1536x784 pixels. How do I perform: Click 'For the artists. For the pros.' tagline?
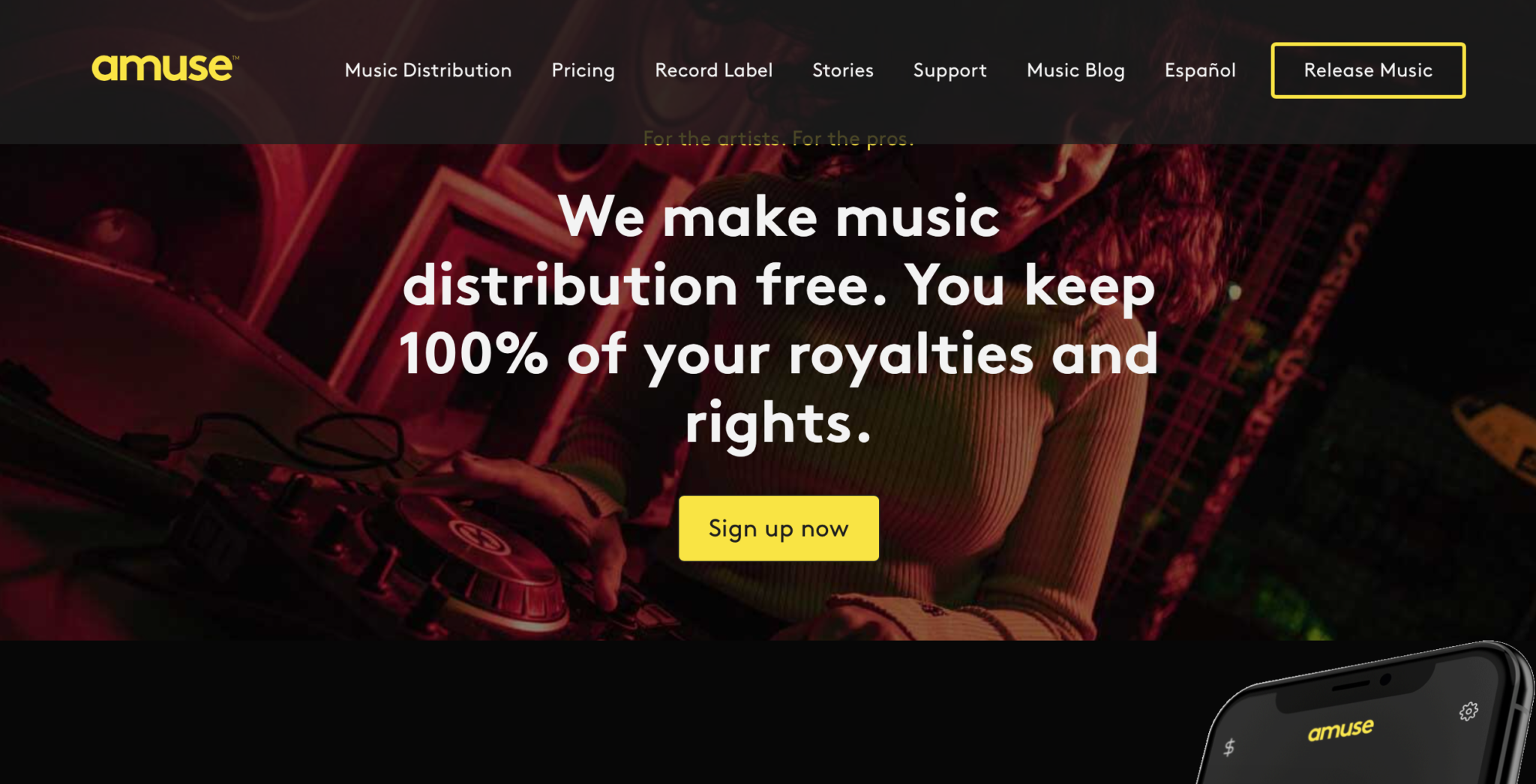[x=778, y=139]
